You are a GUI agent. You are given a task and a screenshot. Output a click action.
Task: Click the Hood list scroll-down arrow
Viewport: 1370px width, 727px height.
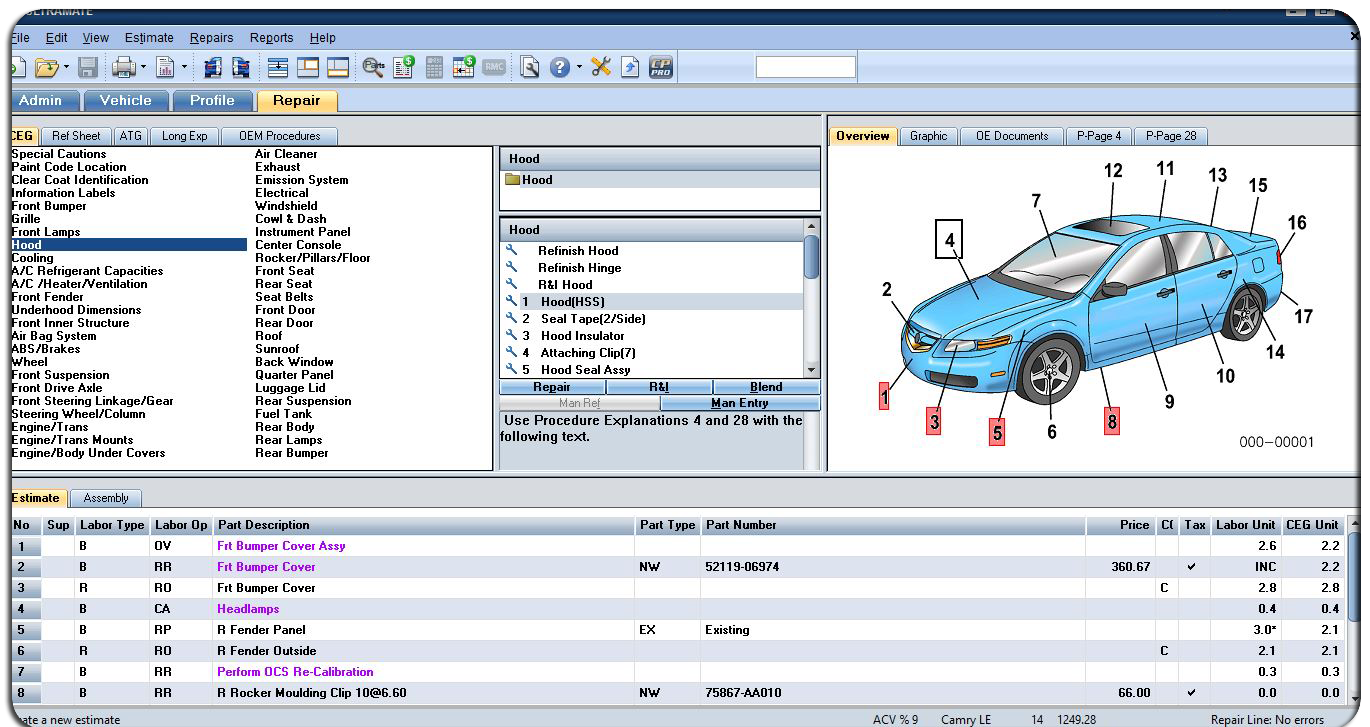pyautogui.click(x=812, y=370)
